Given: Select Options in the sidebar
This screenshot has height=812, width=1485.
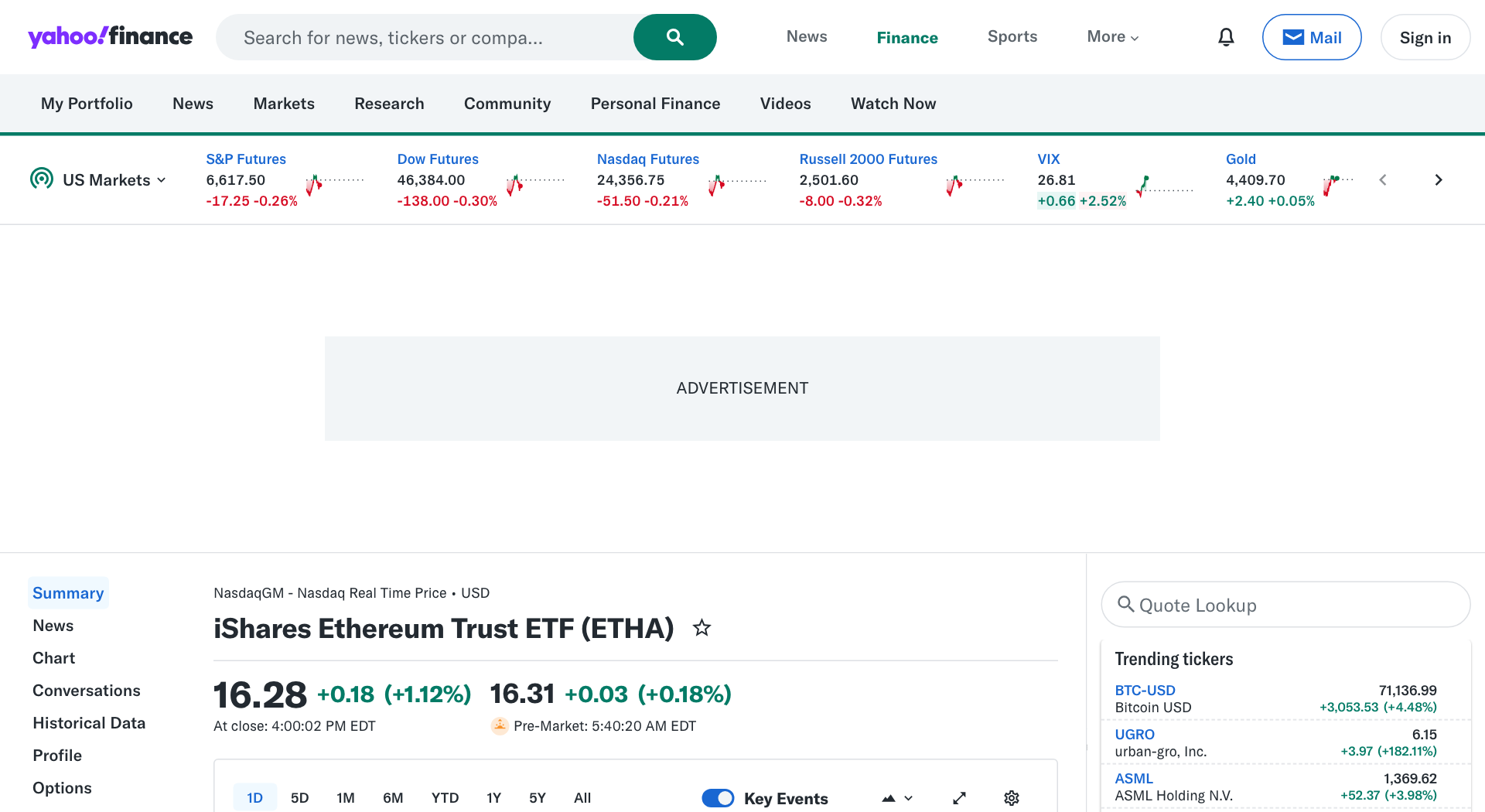Looking at the screenshot, I should pos(62,788).
